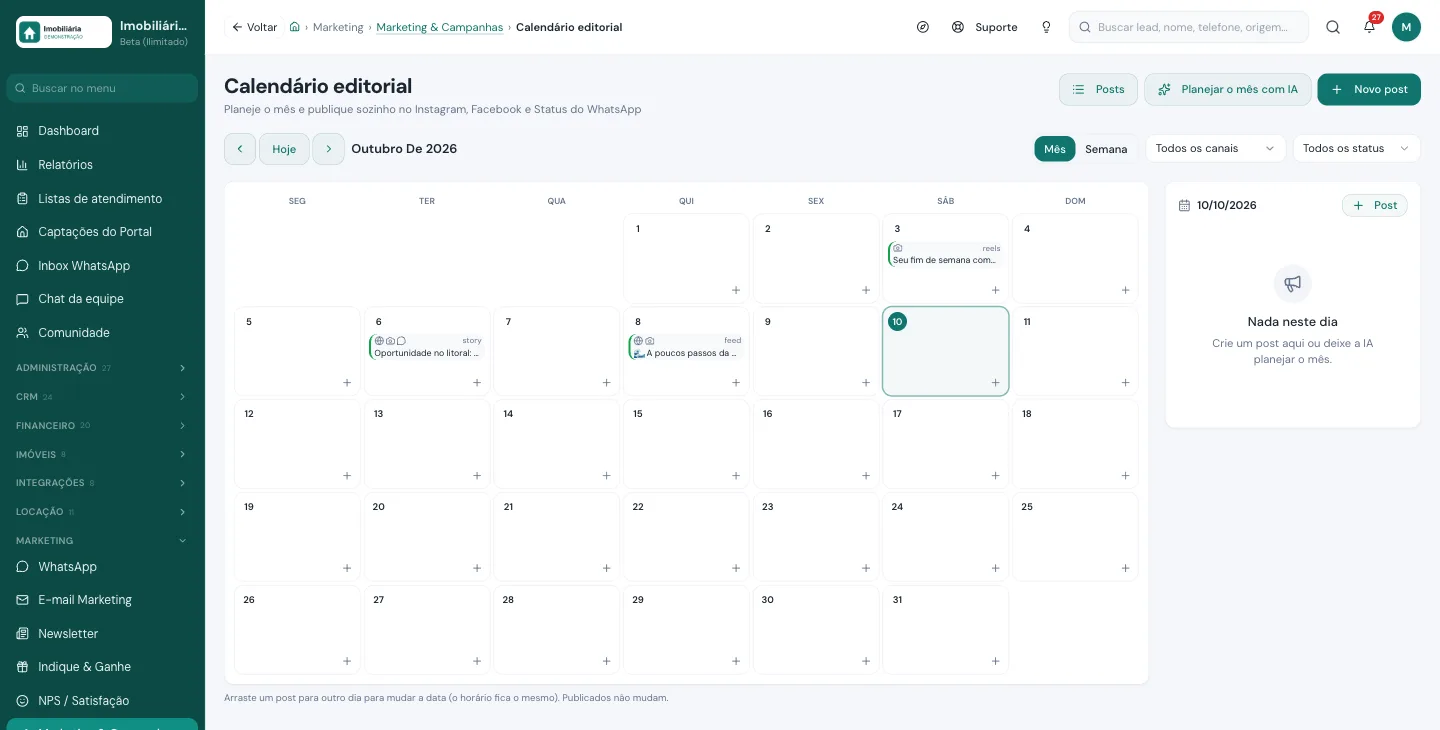Go to next month arrow
Viewport: 1440px width, 730px height.
click(x=329, y=149)
